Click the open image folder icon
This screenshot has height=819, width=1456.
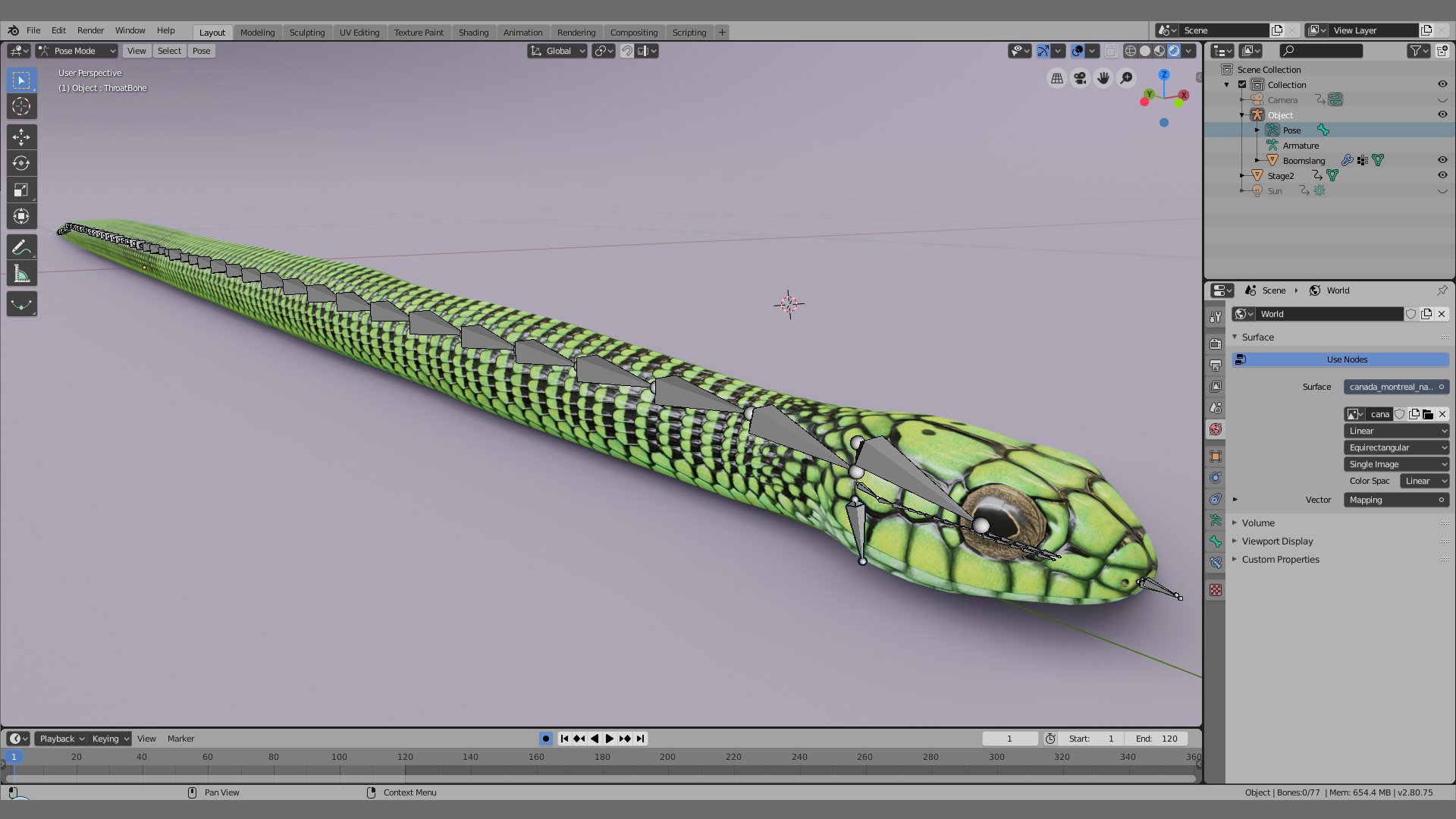tap(1428, 414)
